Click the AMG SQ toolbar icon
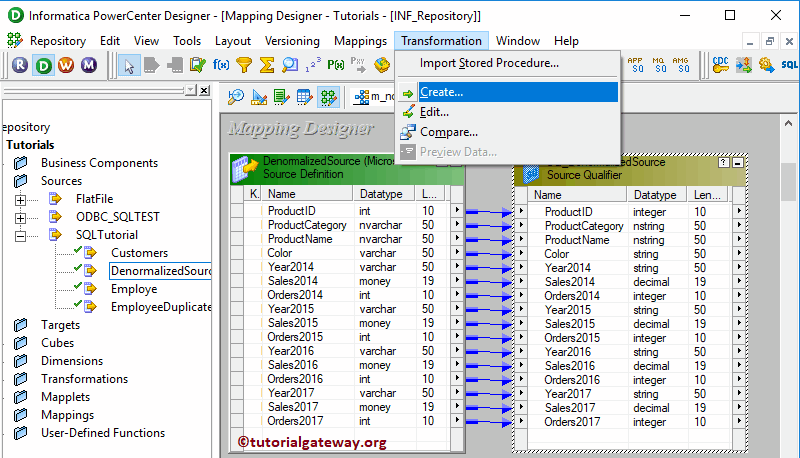Image resolution: width=800 pixels, height=458 pixels. 681,65
